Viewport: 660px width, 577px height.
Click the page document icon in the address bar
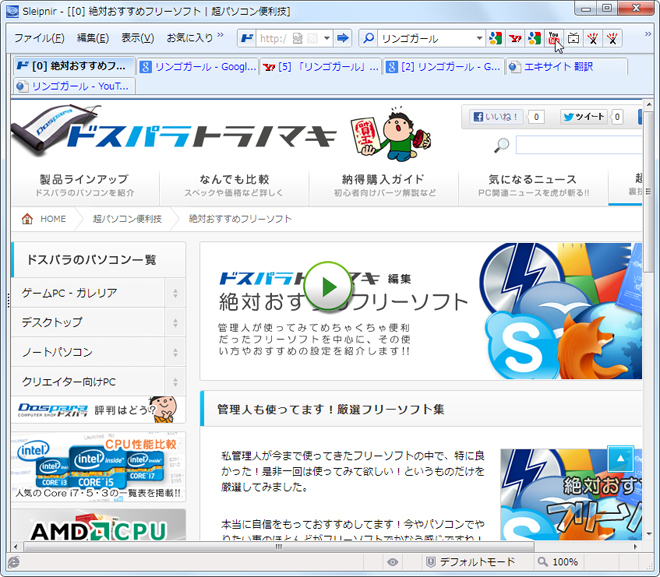[298, 39]
